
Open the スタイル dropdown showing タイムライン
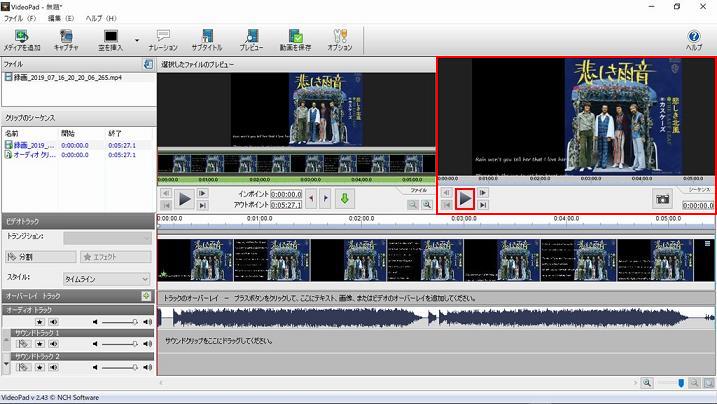point(107,278)
